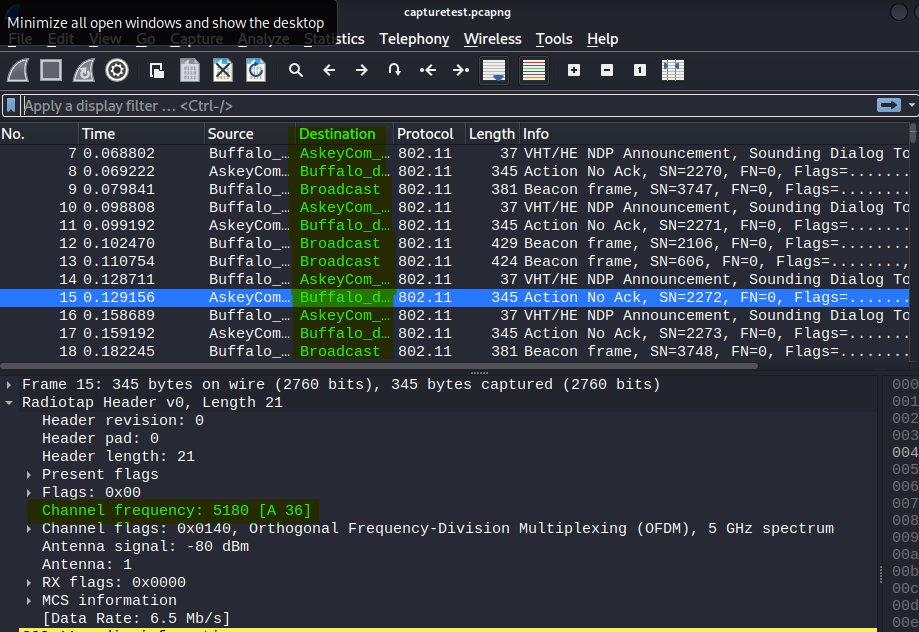Select packet 17 Action No Ack SN=2273
The width and height of the screenshot is (919, 632).
pyautogui.click(x=454, y=334)
